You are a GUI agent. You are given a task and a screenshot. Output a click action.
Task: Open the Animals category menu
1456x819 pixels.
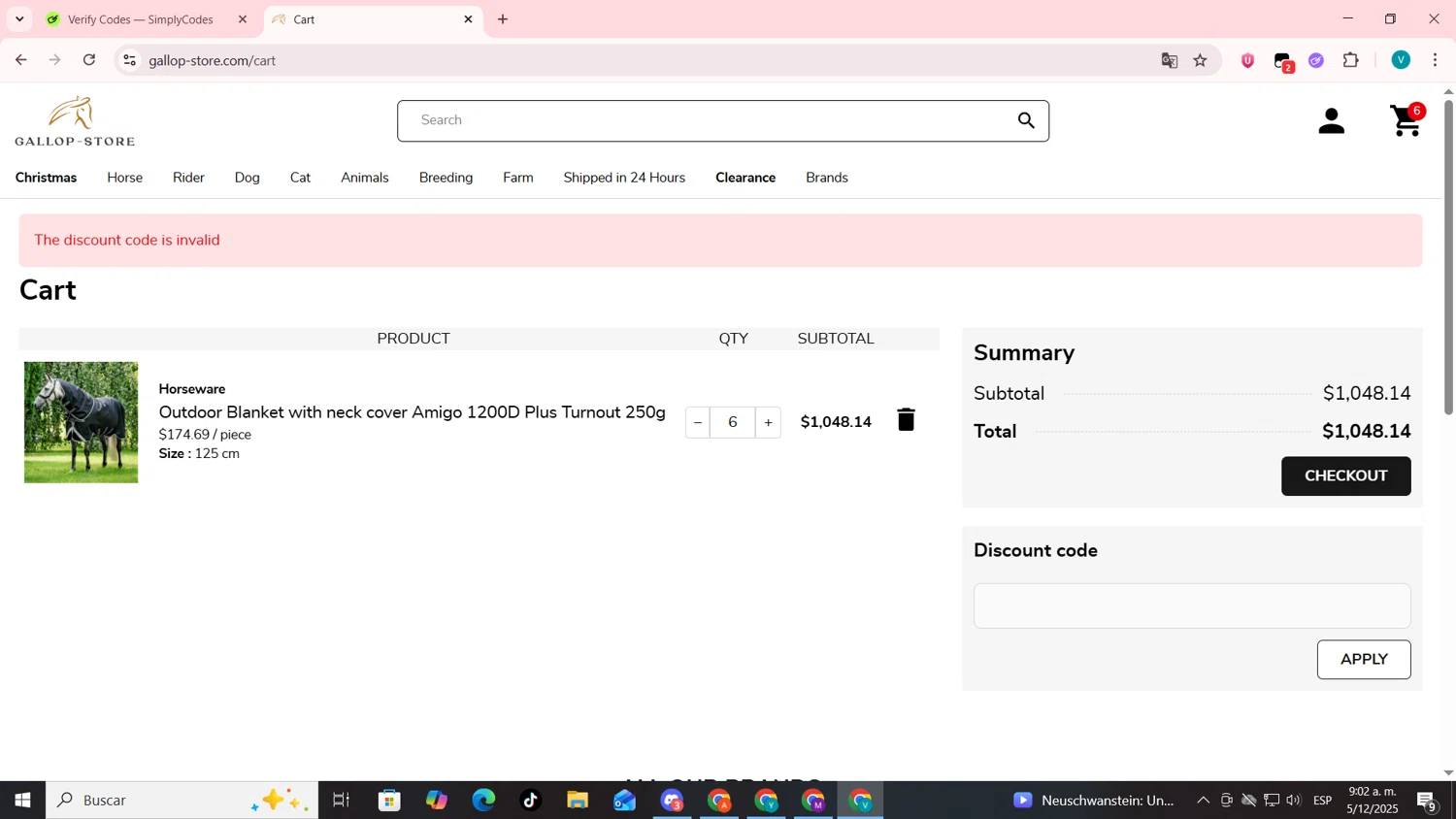(365, 178)
